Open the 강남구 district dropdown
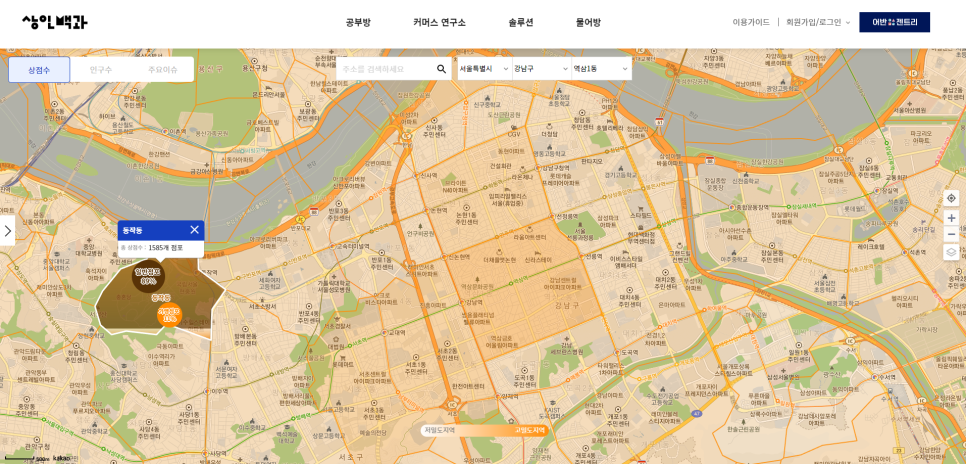Screen dimensions: 966x464 point(541,68)
